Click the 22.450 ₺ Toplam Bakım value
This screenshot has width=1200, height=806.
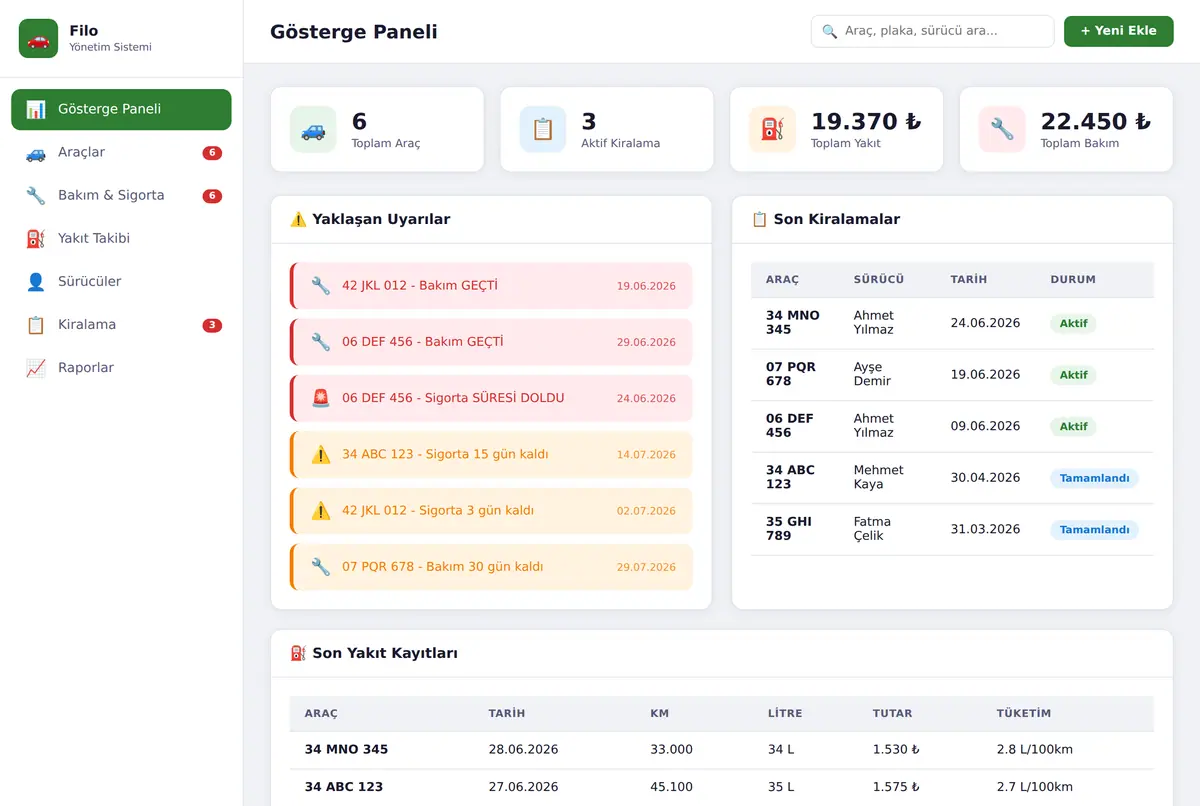click(x=1096, y=122)
